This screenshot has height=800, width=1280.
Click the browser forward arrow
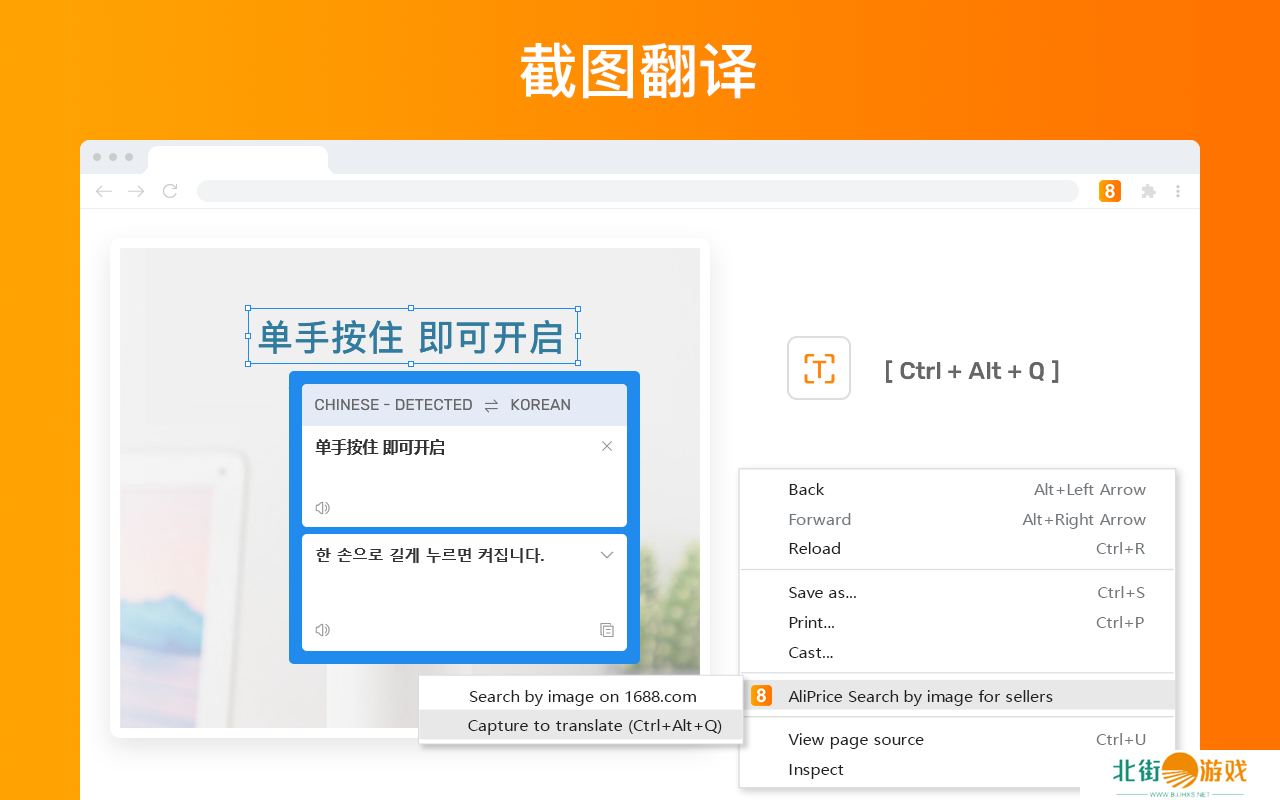pos(136,191)
